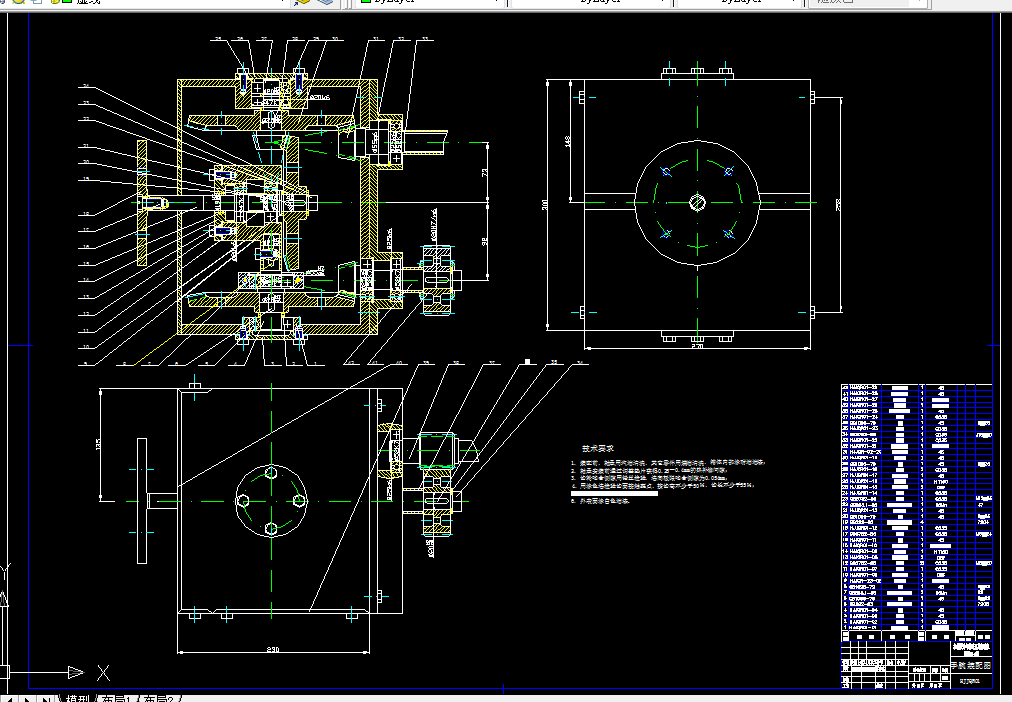Switch to the 模型 model tab

tap(78, 698)
